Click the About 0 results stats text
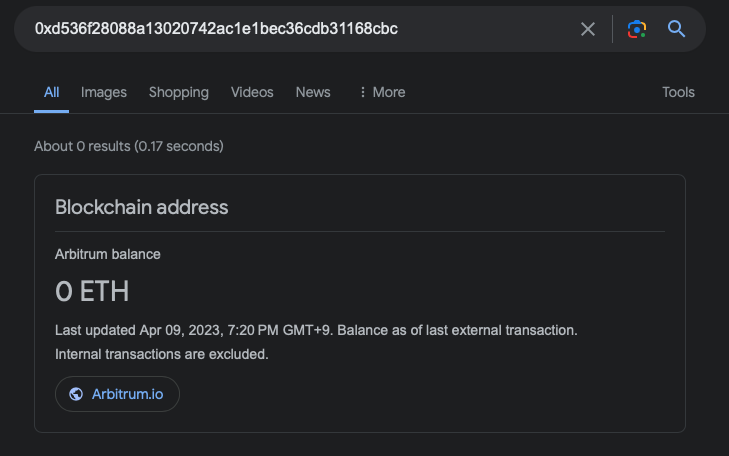729x456 pixels. coord(129,146)
